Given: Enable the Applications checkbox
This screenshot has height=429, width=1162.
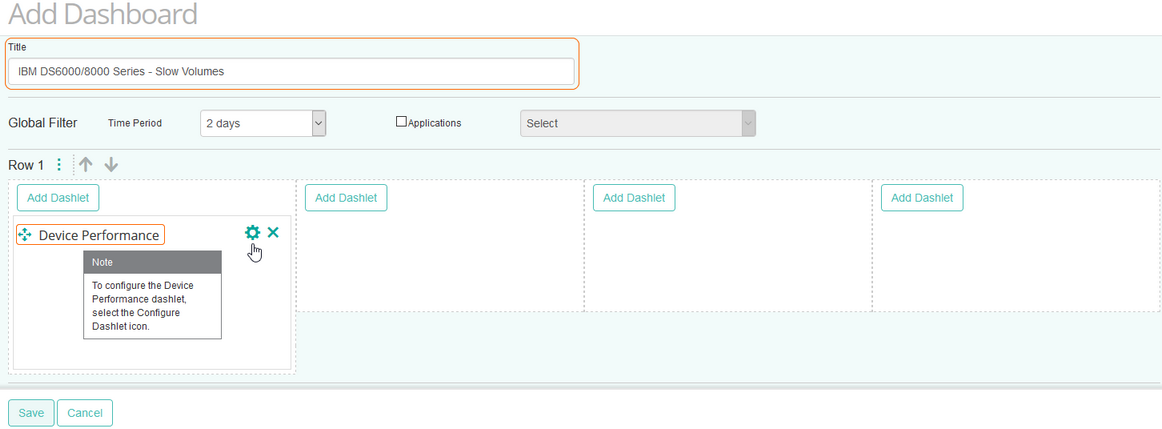Looking at the screenshot, I should tap(402, 122).
